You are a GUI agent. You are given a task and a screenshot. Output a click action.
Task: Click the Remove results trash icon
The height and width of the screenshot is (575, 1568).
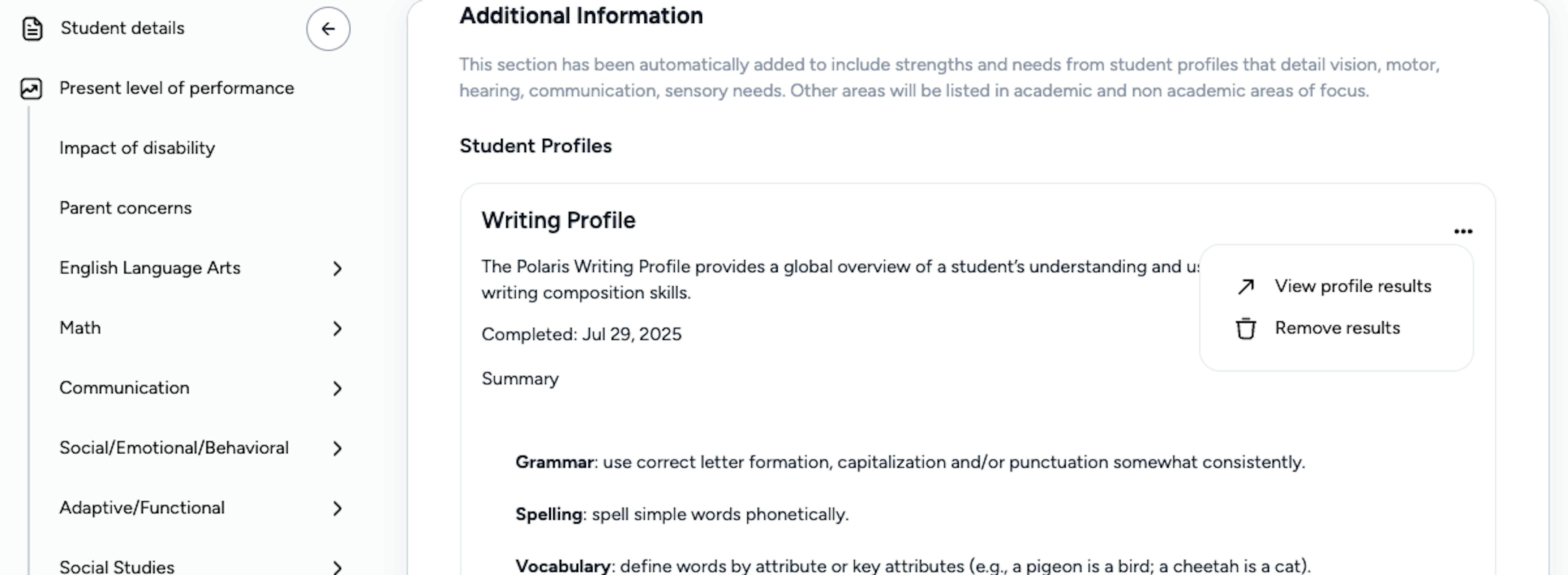click(x=1245, y=329)
